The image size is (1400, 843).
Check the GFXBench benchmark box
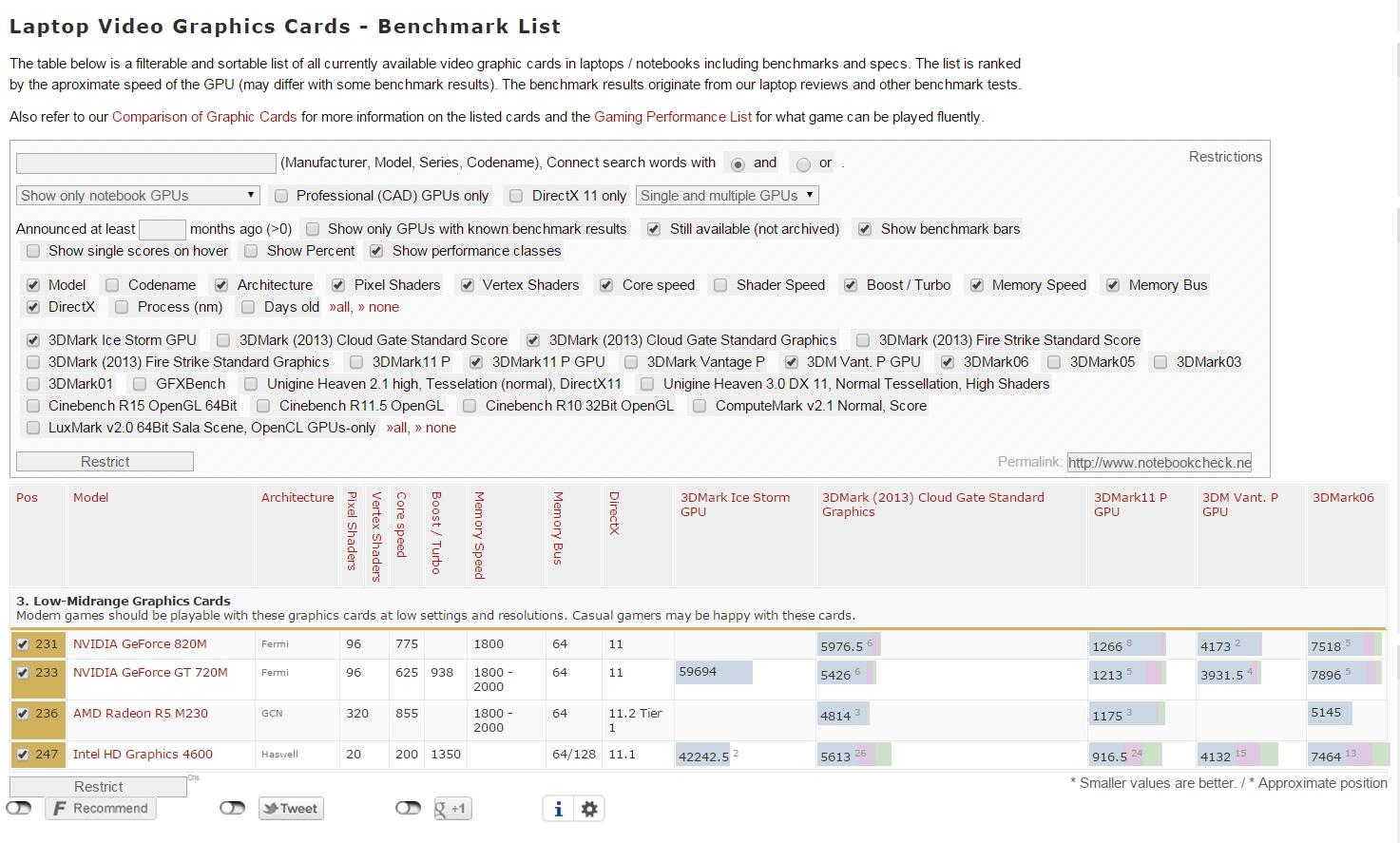(140, 384)
